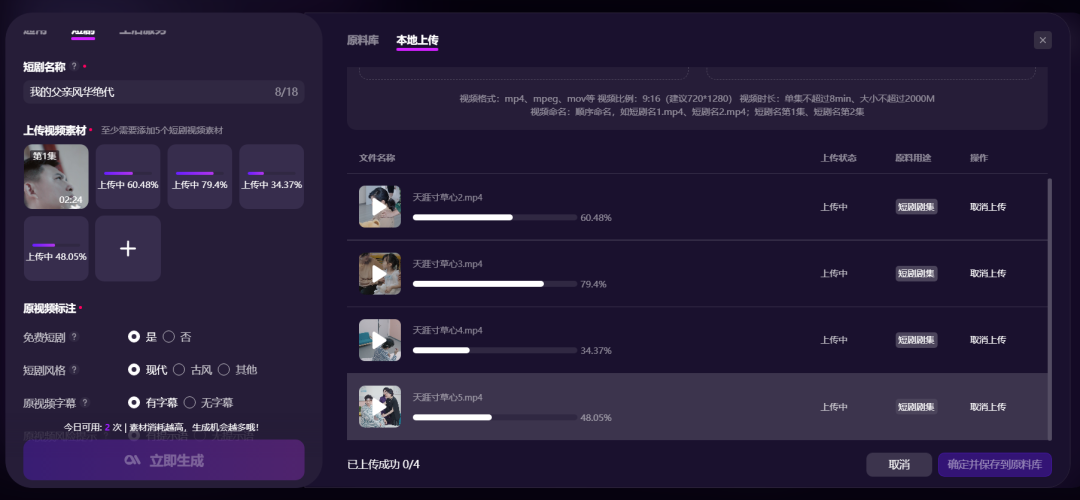This screenshot has height=500, width=1080.
Task: Switch to the 原料库 tab
Action: tap(363, 41)
